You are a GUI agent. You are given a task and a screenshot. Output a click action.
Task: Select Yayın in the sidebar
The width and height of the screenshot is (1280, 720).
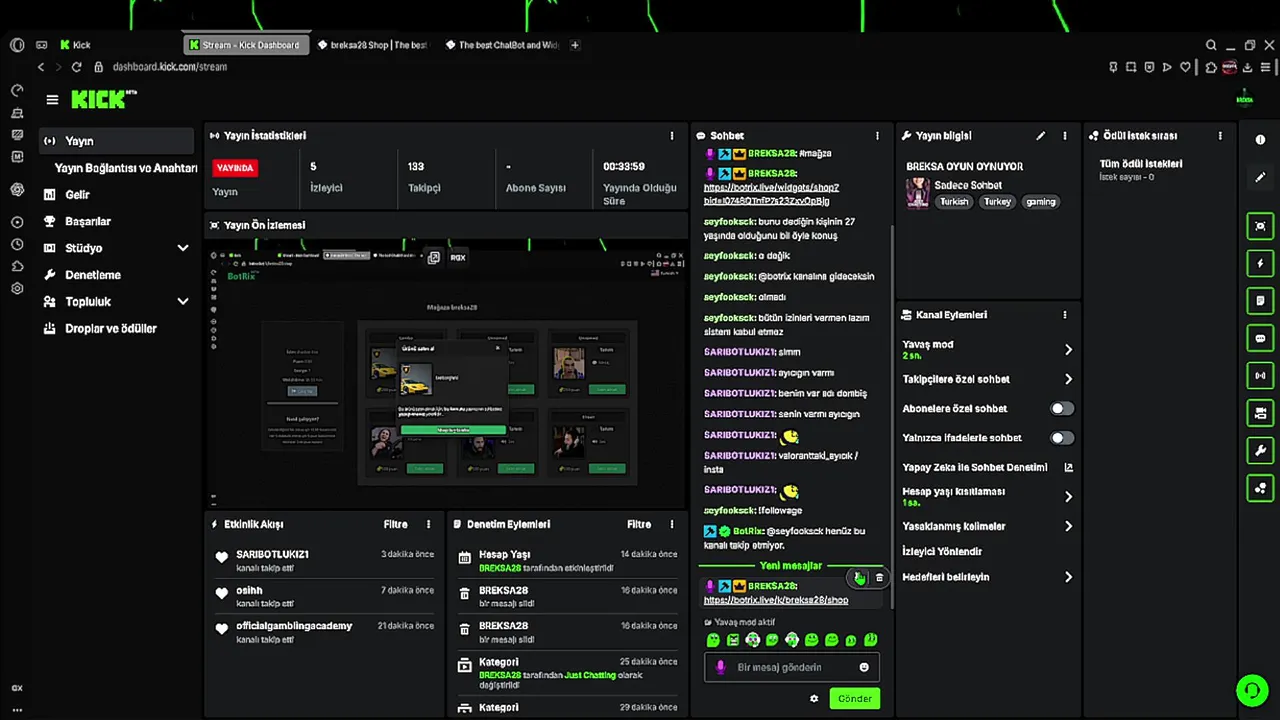click(x=117, y=141)
